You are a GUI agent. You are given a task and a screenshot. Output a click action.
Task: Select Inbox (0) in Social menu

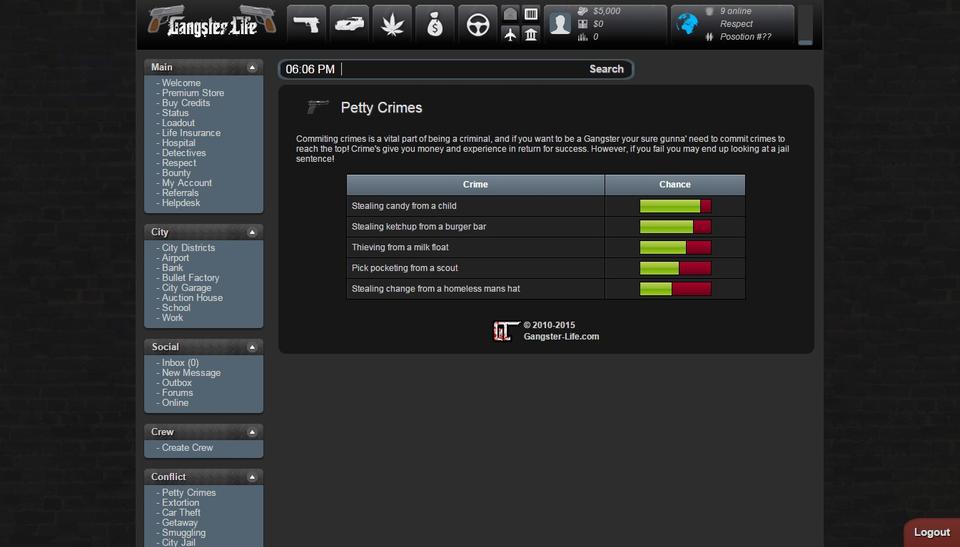coord(180,363)
